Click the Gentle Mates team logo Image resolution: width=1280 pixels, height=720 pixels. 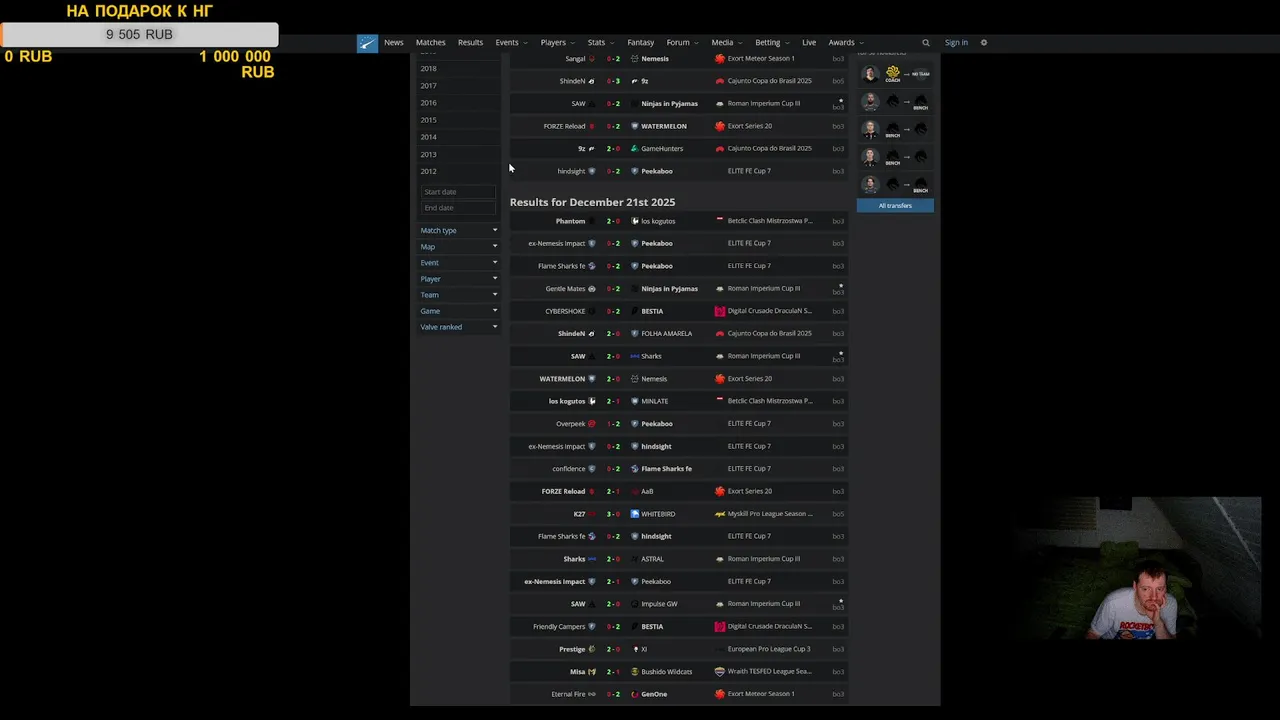592,289
